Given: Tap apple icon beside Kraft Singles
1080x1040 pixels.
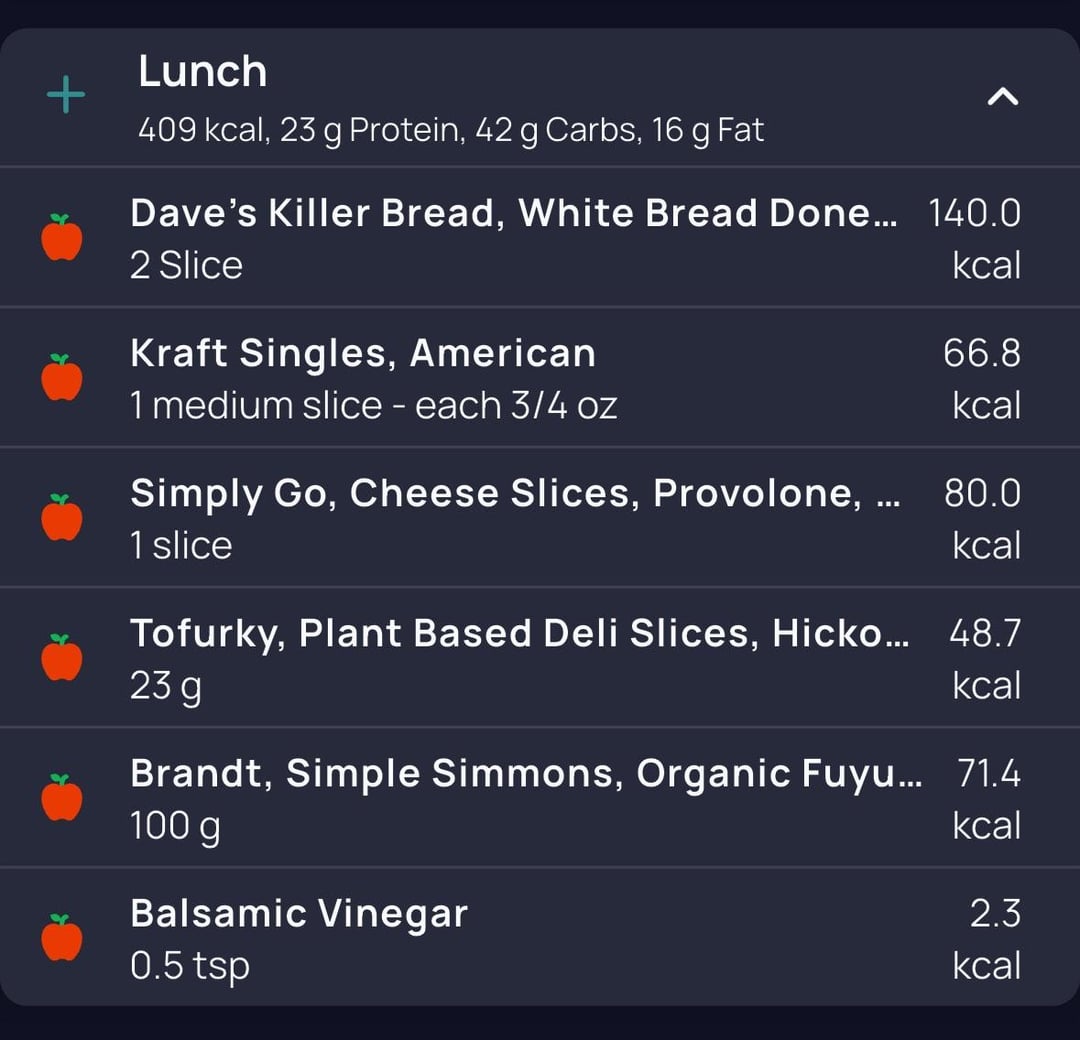Looking at the screenshot, I should (62, 378).
